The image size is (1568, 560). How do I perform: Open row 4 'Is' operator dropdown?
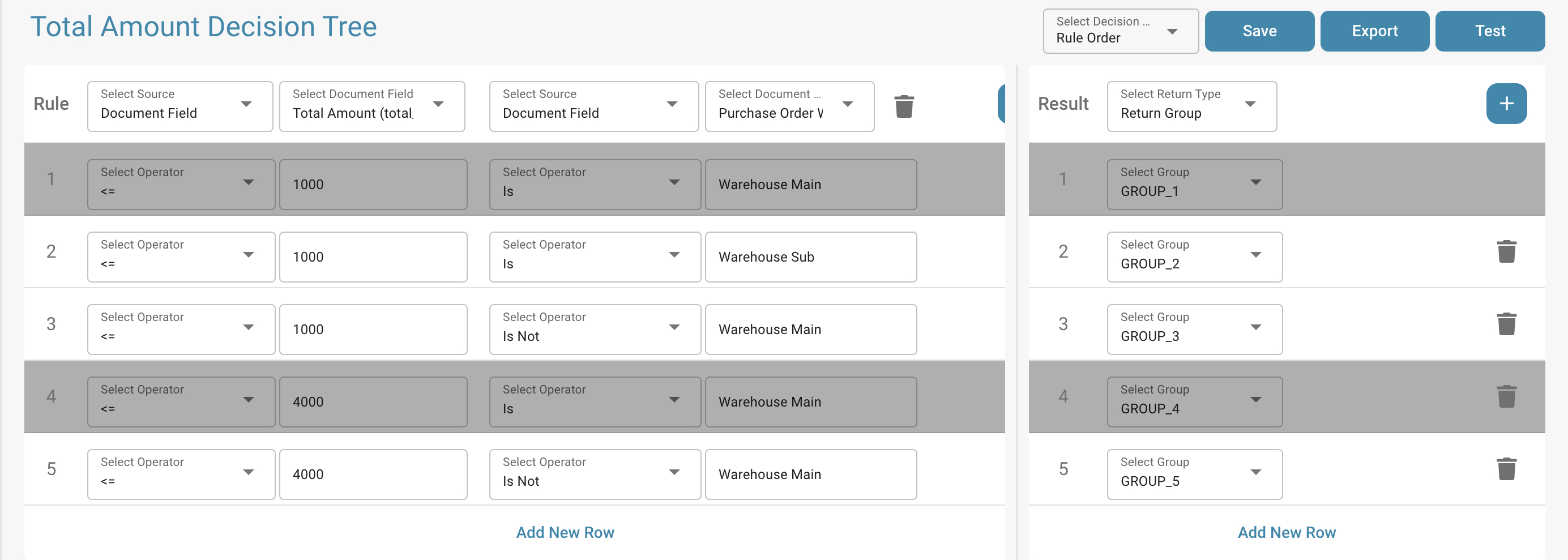tap(595, 402)
